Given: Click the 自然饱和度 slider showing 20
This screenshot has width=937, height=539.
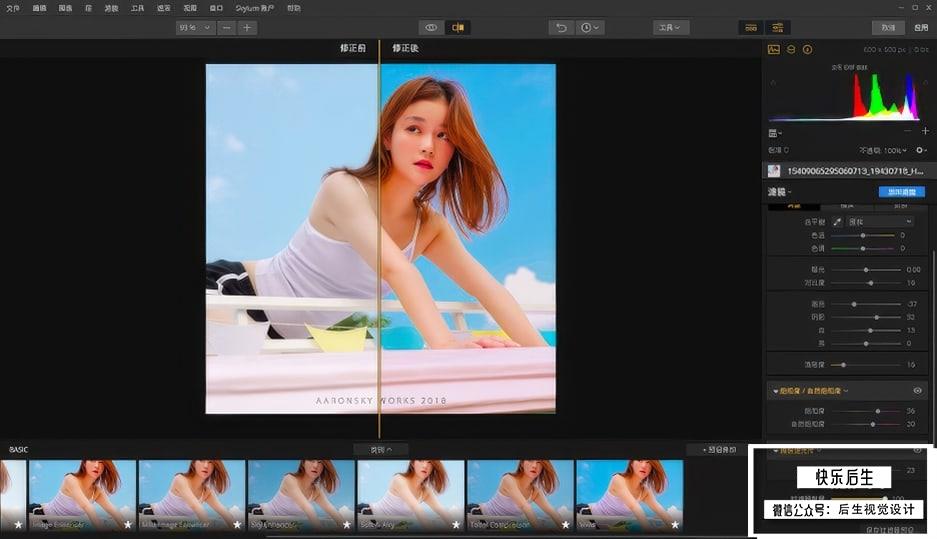Looking at the screenshot, I should [x=866, y=424].
